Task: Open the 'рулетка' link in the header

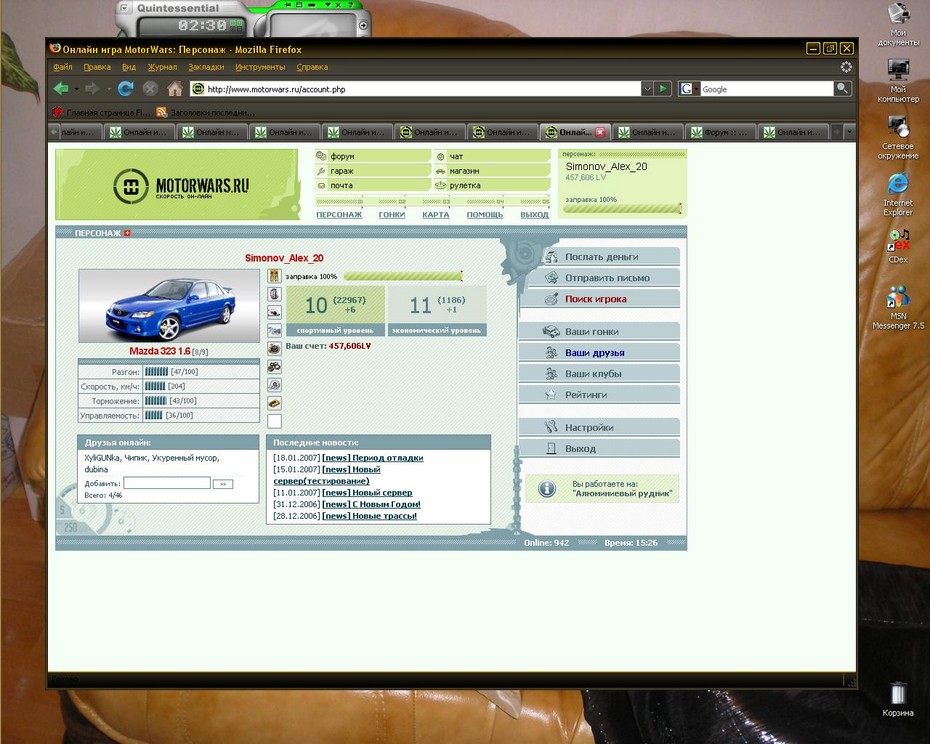Action: (492, 185)
